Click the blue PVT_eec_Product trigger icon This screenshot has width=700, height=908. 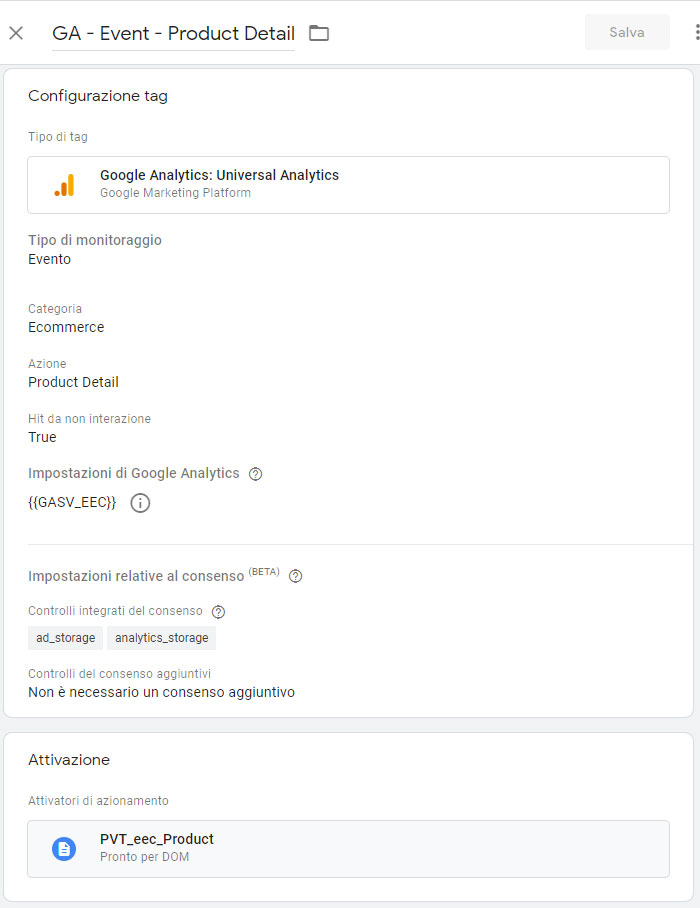64,849
